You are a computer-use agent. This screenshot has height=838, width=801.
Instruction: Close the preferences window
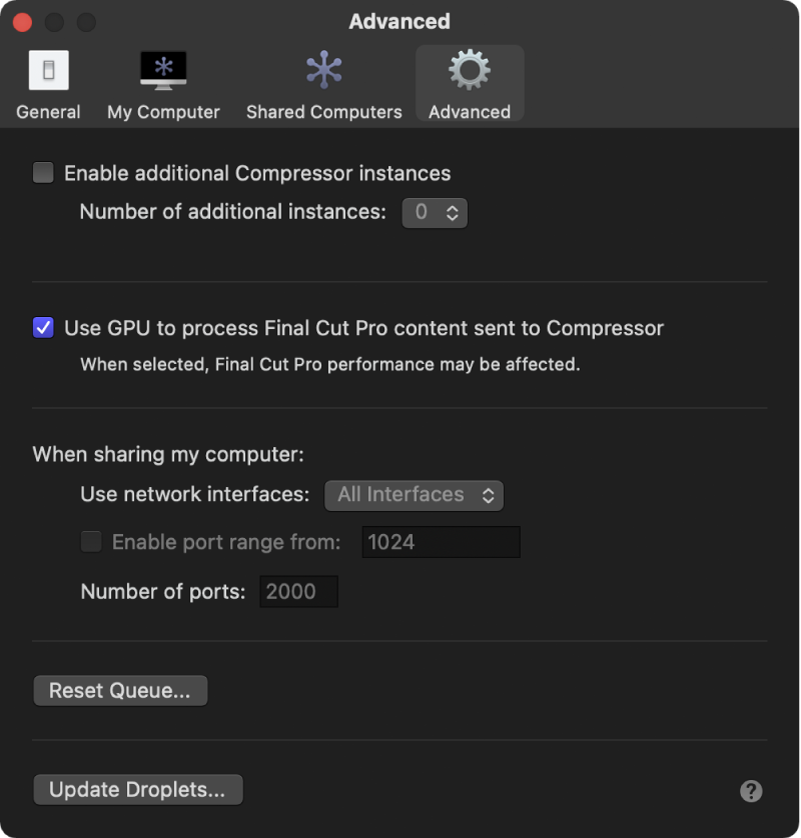[x=22, y=21]
